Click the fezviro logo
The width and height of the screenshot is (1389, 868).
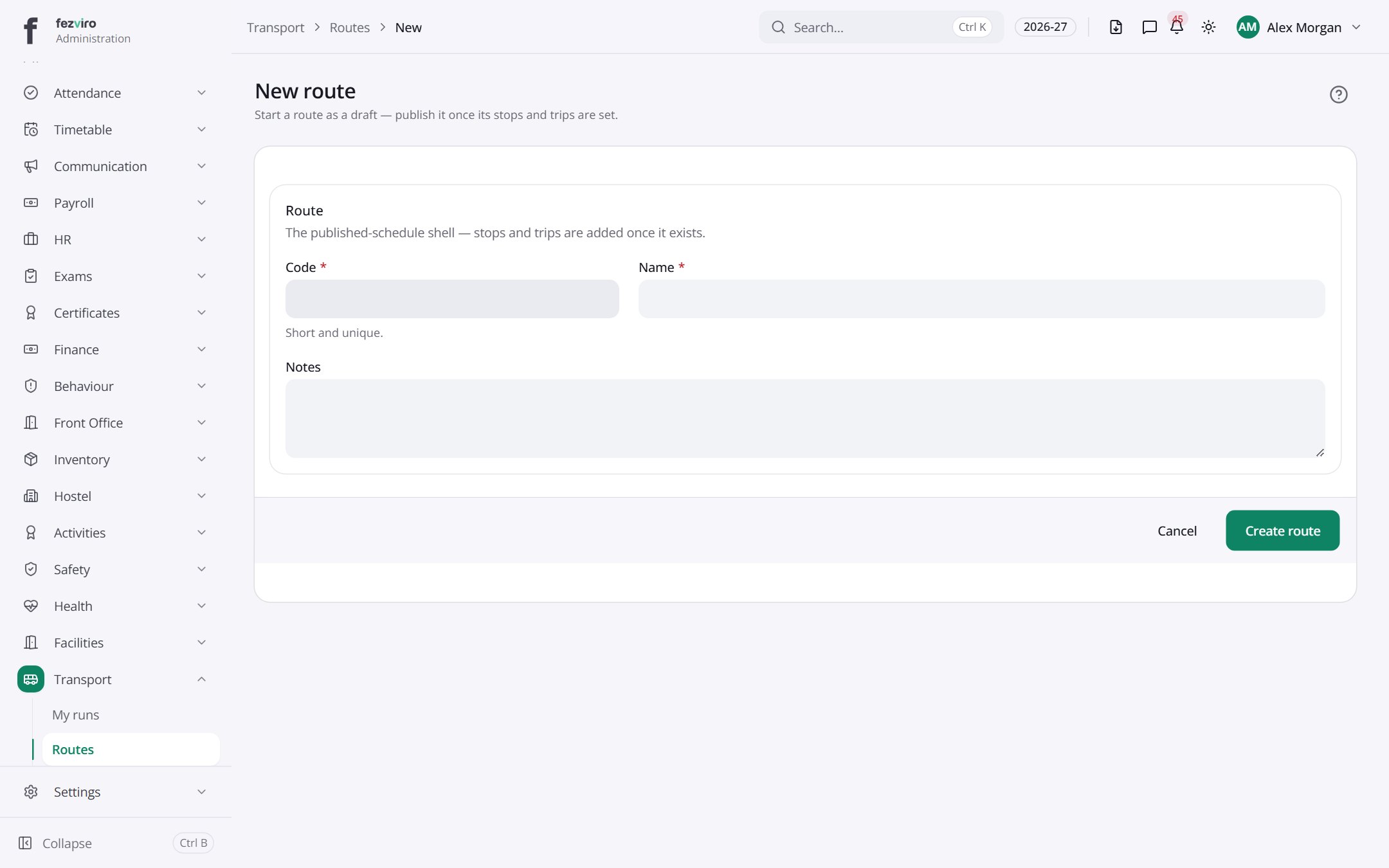[x=31, y=30]
